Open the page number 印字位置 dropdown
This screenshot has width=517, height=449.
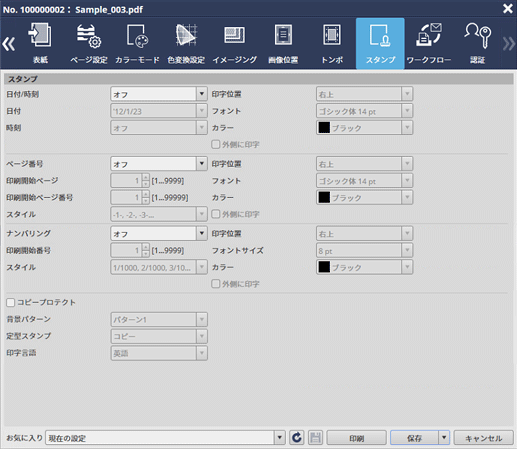[x=364, y=164]
